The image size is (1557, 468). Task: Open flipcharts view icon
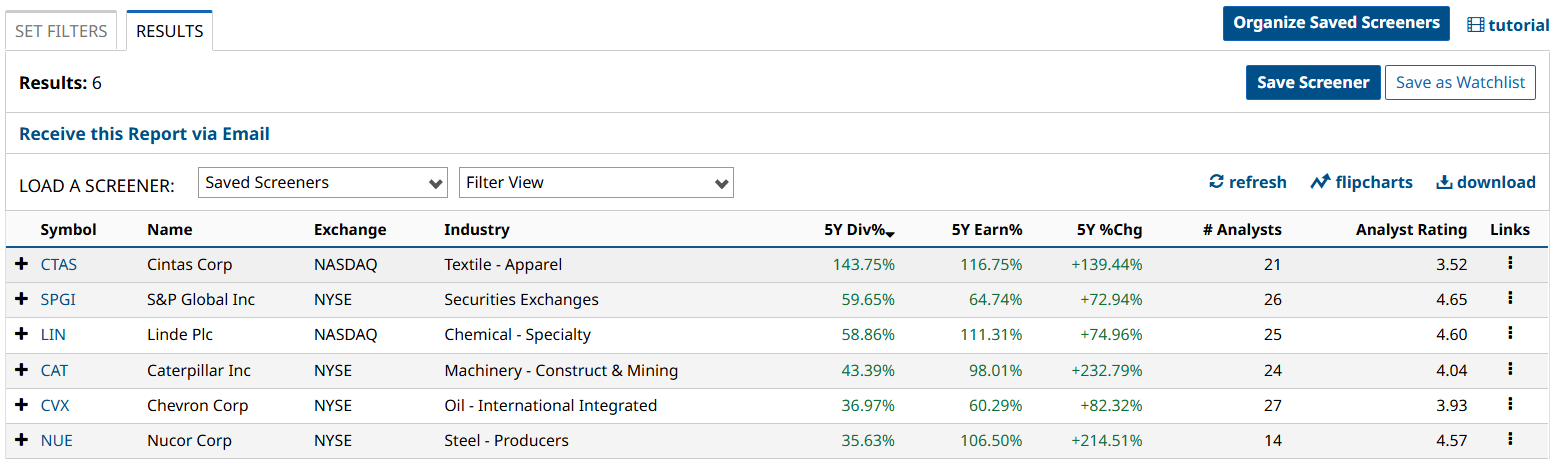click(x=1320, y=182)
